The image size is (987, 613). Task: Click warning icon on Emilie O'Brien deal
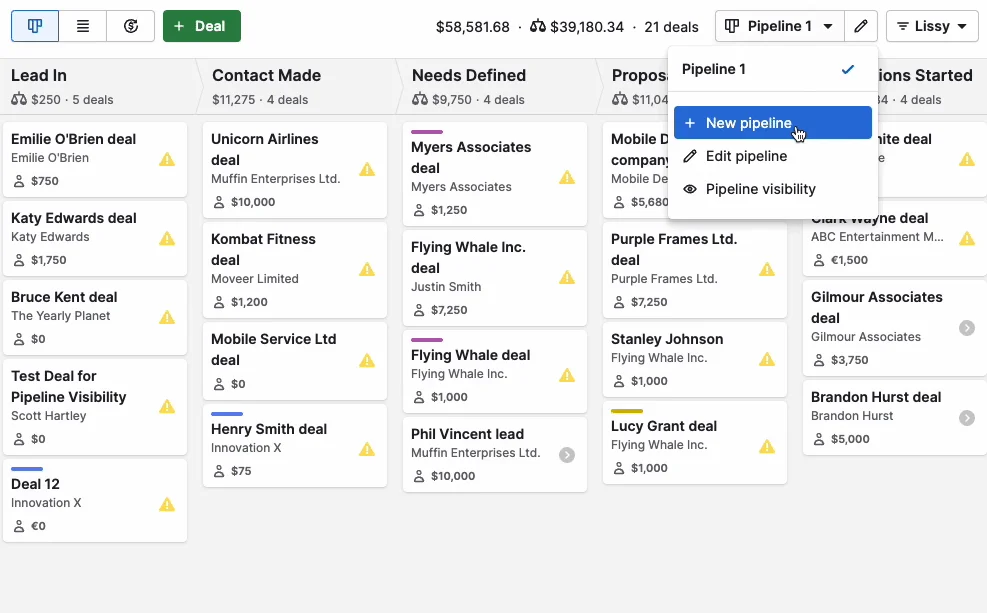(167, 159)
